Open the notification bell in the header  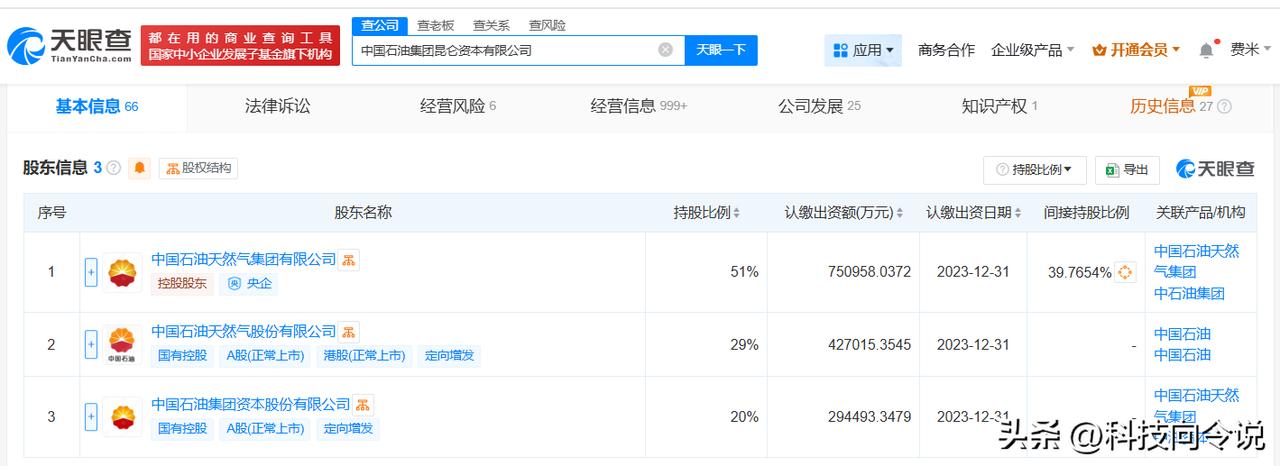[1207, 50]
